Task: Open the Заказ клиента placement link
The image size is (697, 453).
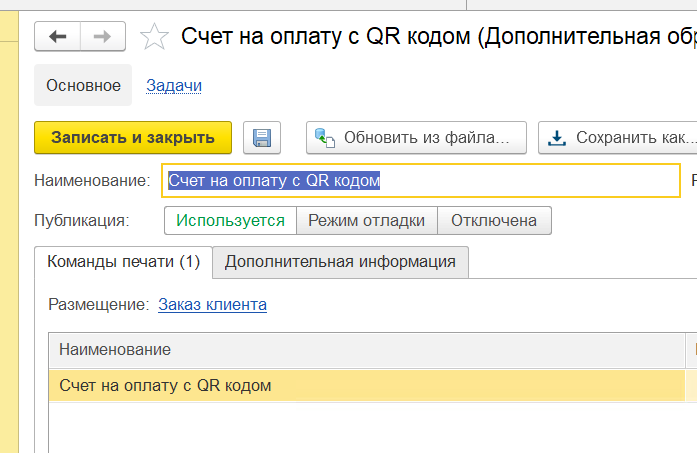Action: point(212,304)
